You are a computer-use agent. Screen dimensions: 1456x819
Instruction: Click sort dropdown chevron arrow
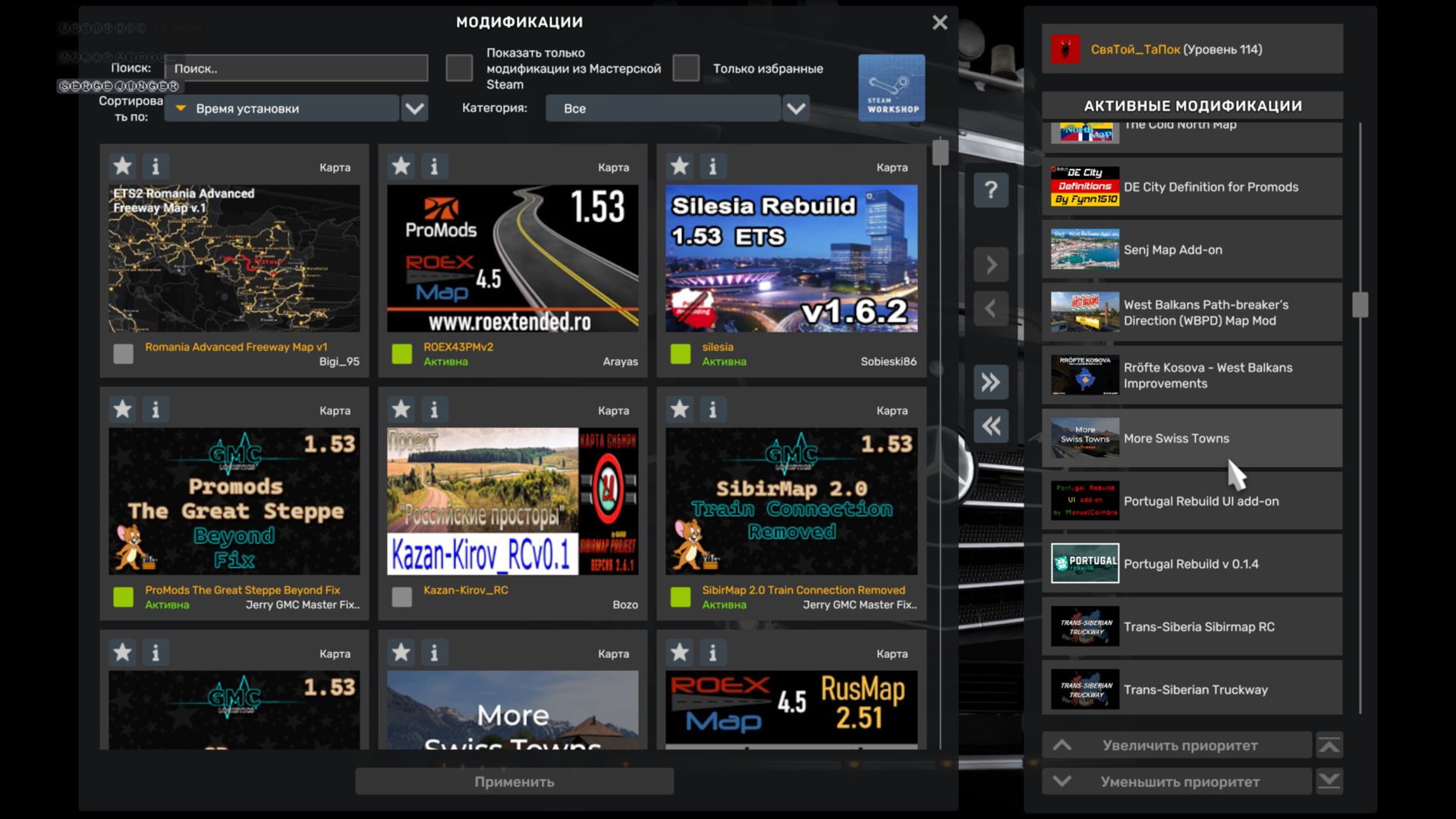pos(414,109)
